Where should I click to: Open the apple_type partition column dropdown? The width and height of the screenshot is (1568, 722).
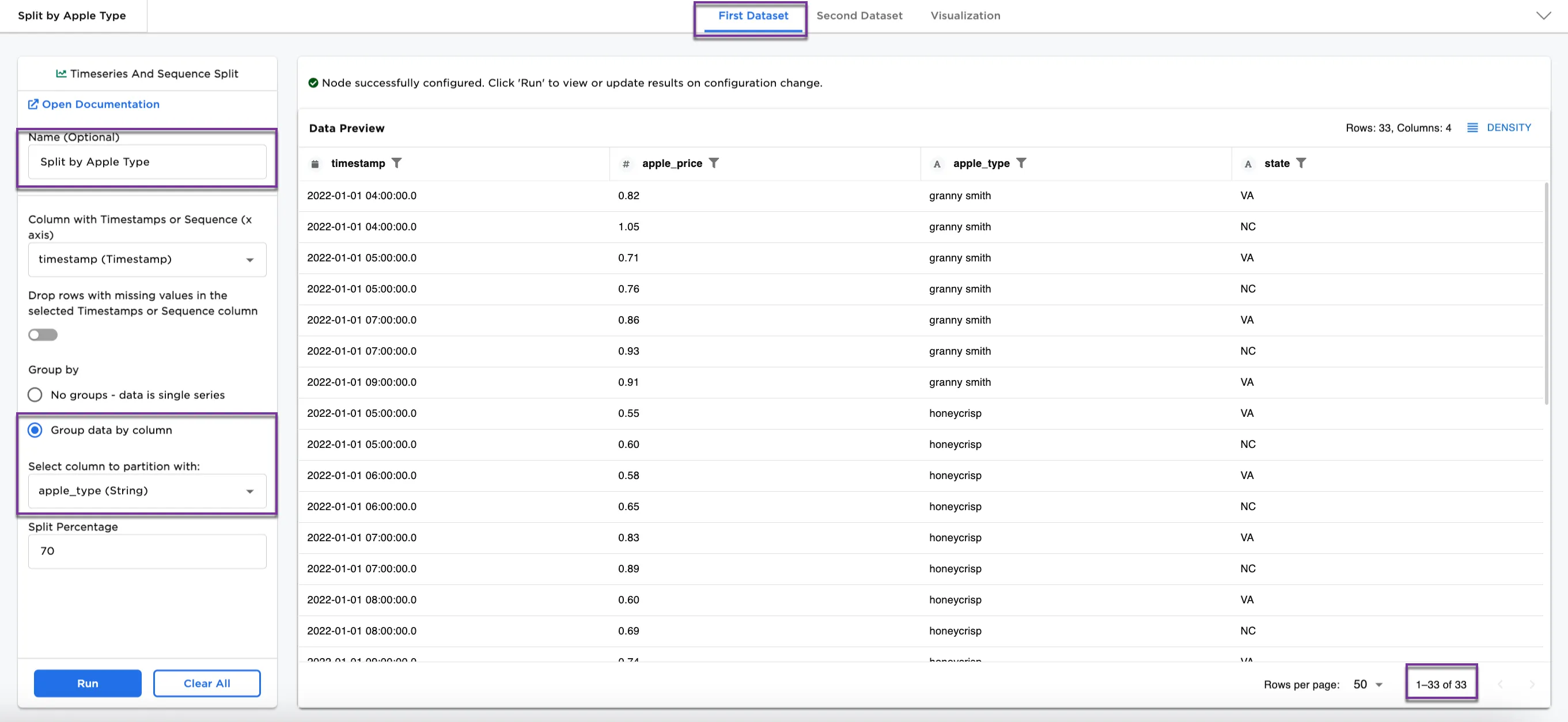coord(147,491)
